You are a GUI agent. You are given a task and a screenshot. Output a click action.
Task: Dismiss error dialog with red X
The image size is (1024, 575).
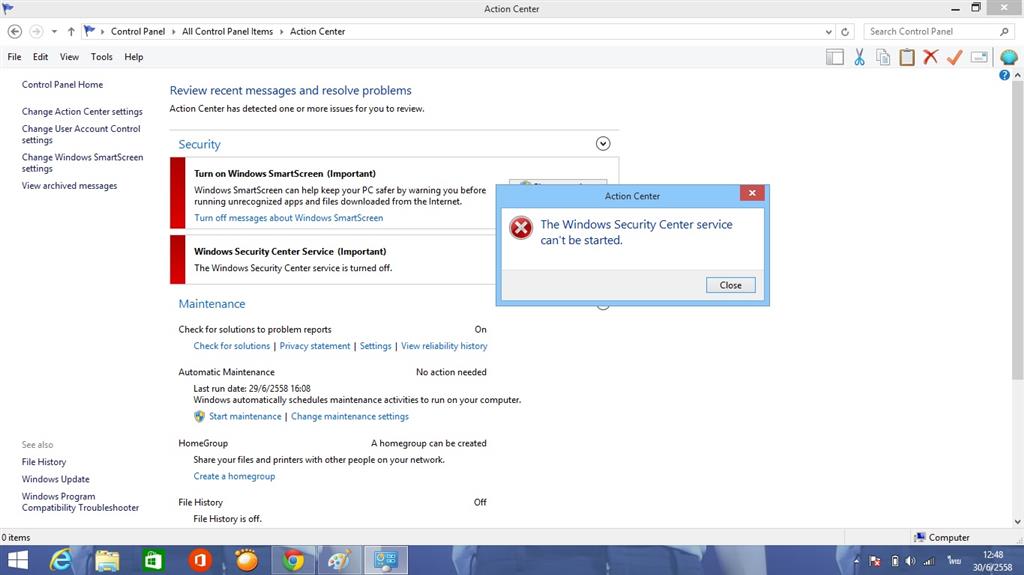pos(752,193)
